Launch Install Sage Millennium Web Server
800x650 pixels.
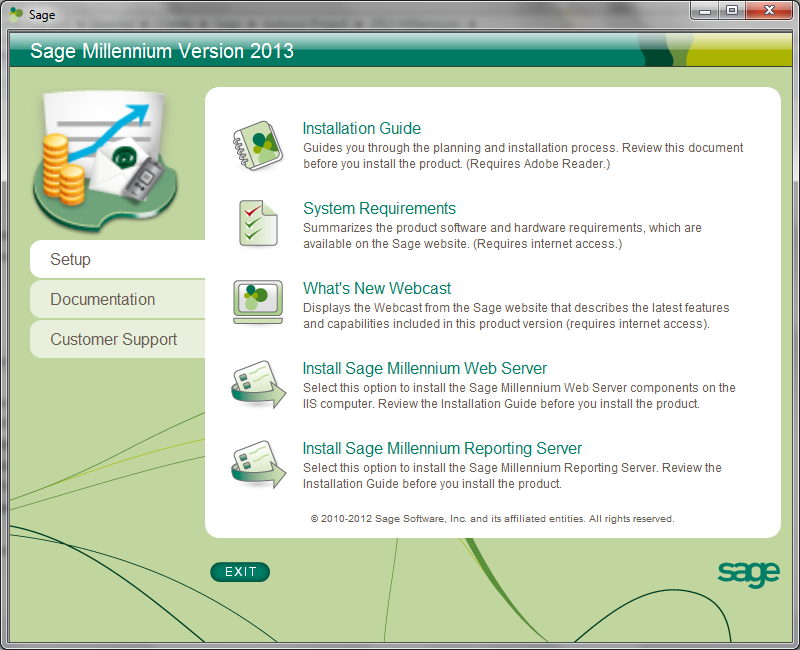pos(424,368)
